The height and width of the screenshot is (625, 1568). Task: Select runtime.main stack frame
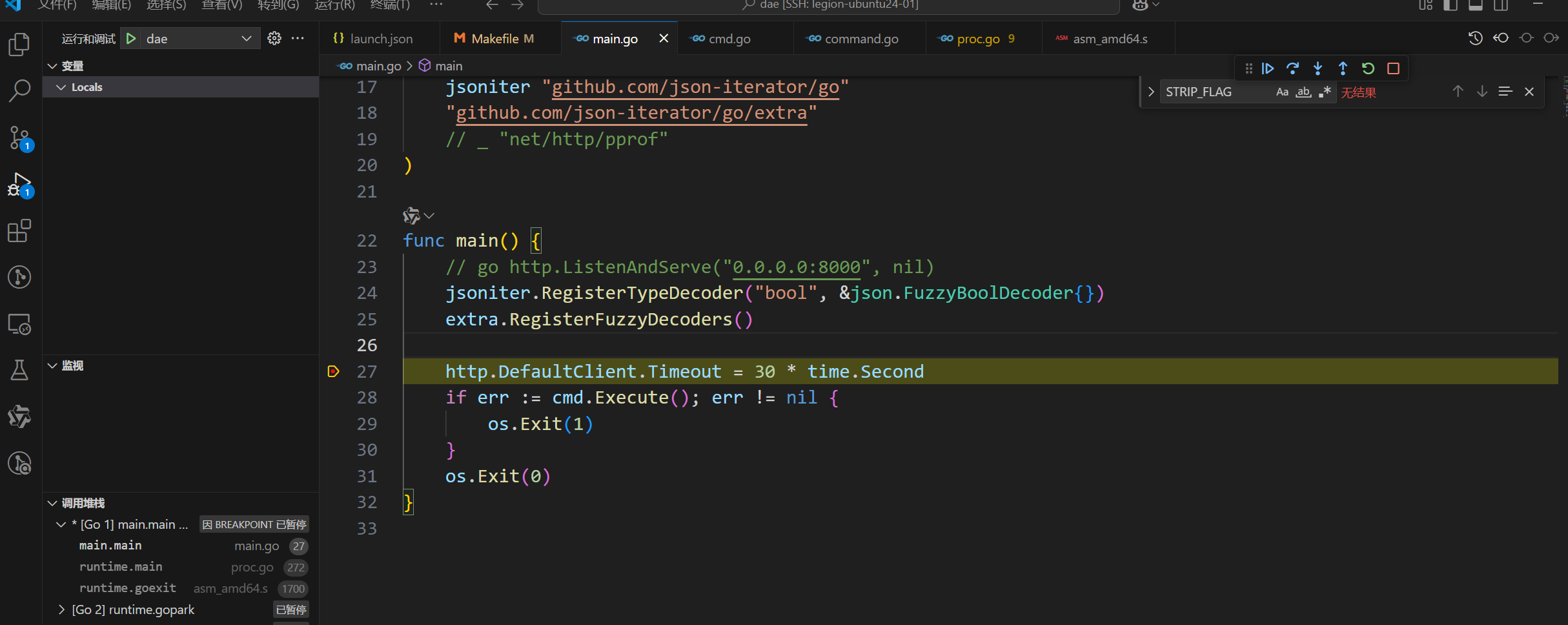coord(121,567)
